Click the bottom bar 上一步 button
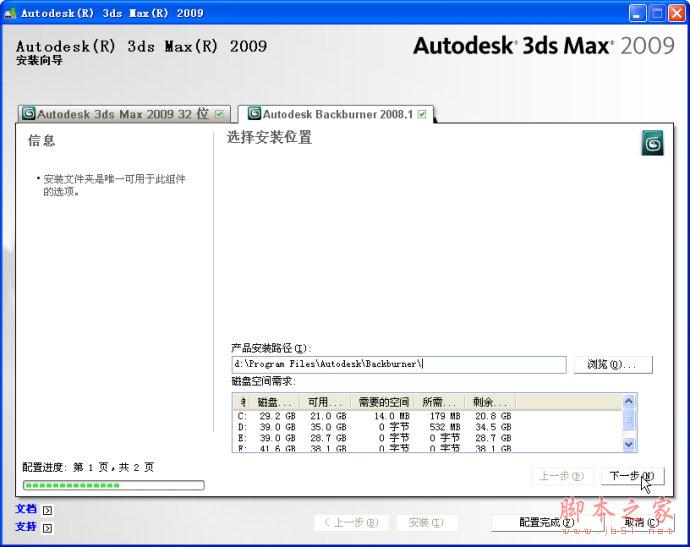Screen dimensions: 690x547 tap(351, 523)
